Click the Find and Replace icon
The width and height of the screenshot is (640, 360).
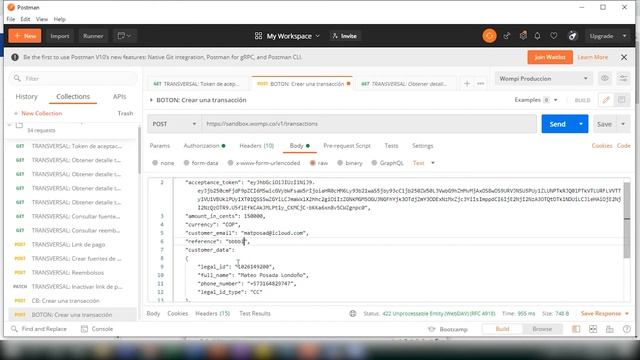[14, 329]
